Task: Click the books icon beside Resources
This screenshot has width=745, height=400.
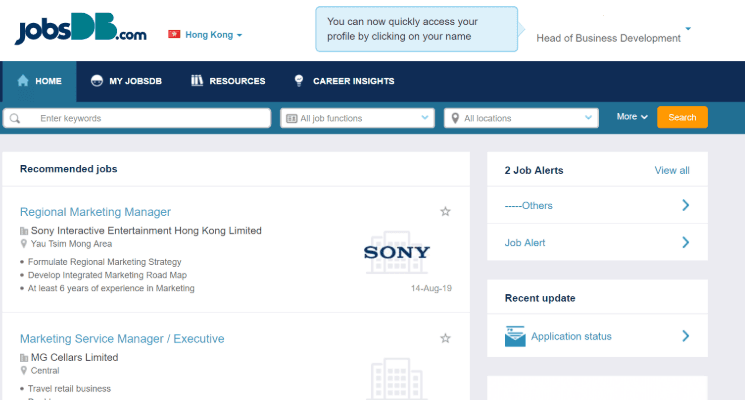Action: [197, 81]
